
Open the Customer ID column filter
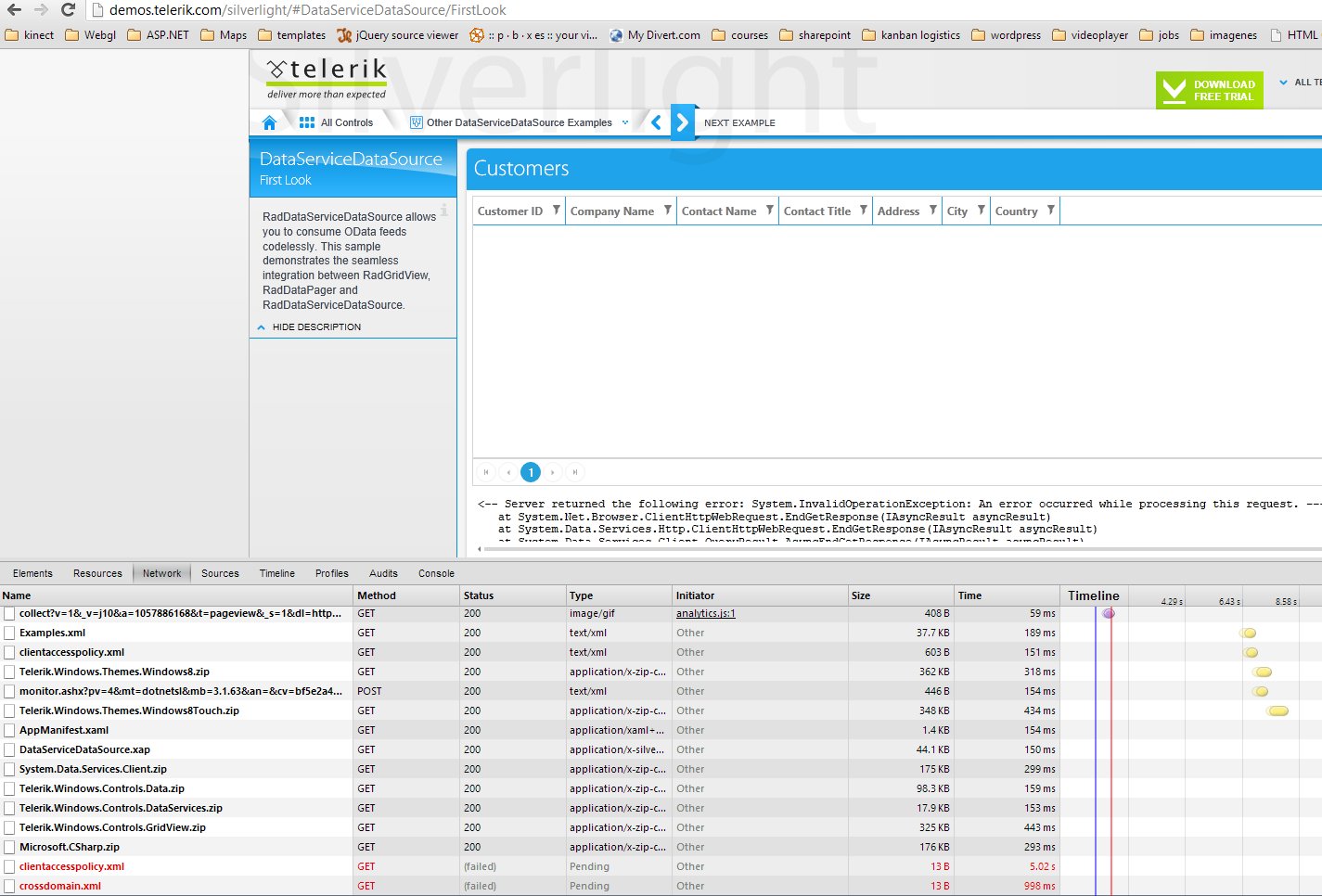pyautogui.click(x=557, y=211)
